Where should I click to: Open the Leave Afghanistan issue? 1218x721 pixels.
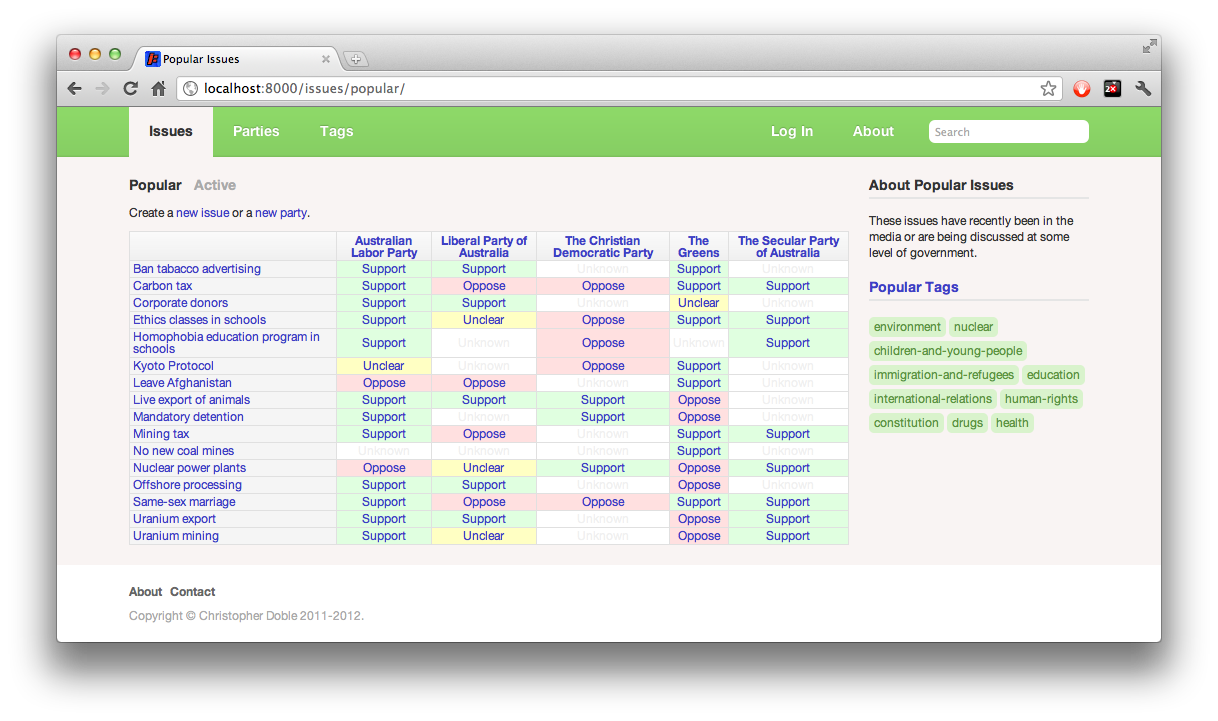pyautogui.click(x=182, y=383)
